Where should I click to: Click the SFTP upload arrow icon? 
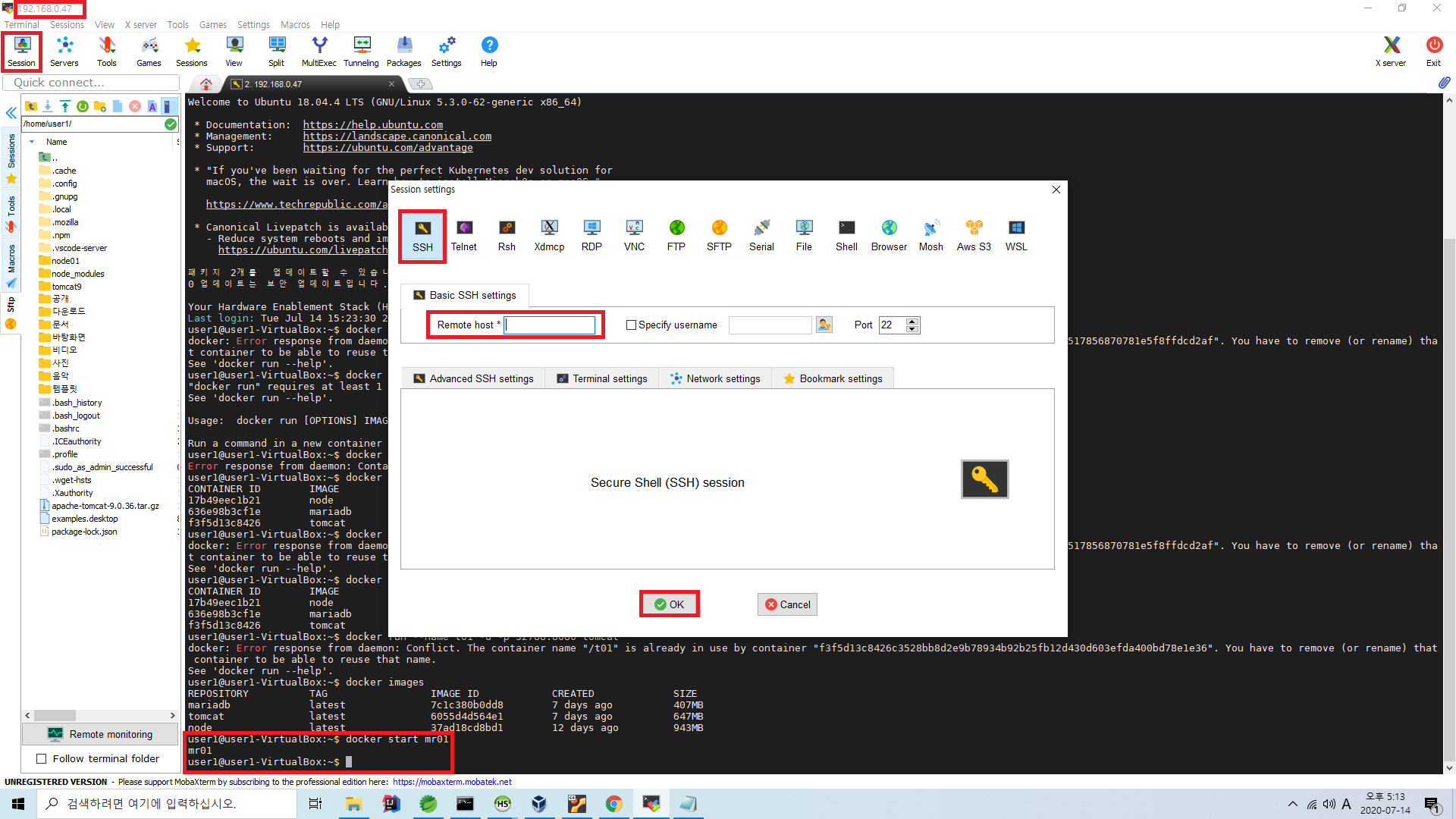65,106
